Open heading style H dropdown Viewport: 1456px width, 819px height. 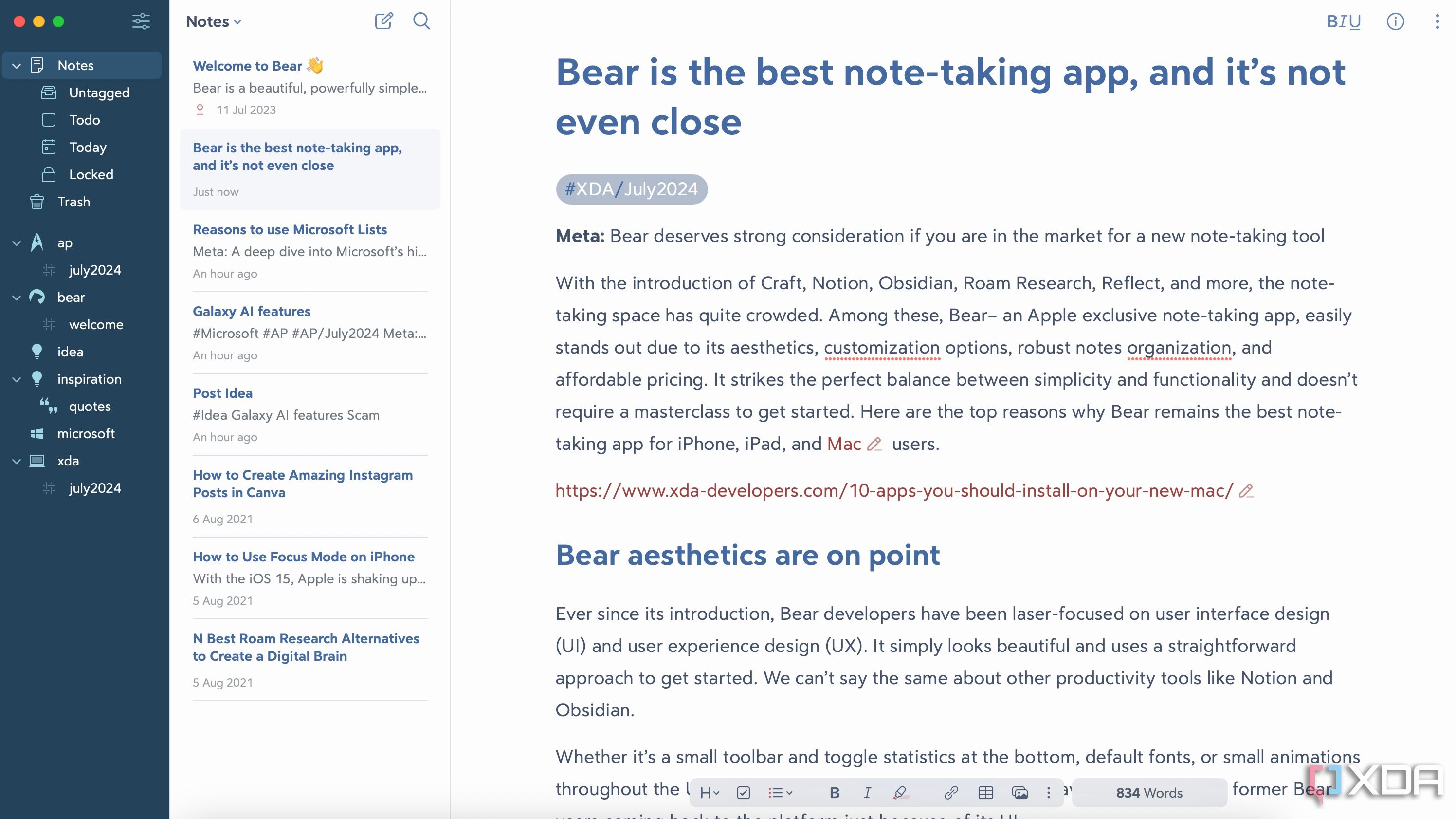[710, 792]
